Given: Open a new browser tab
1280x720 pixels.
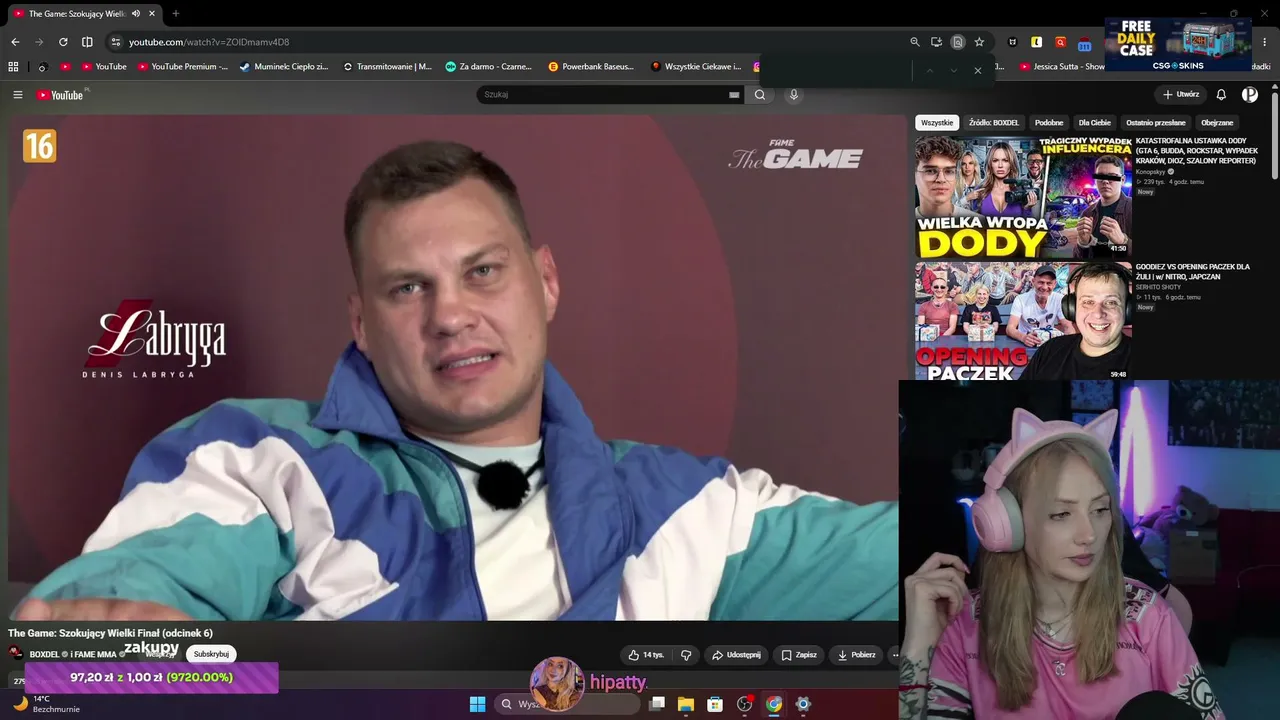Looking at the screenshot, I should click(176, 14).
